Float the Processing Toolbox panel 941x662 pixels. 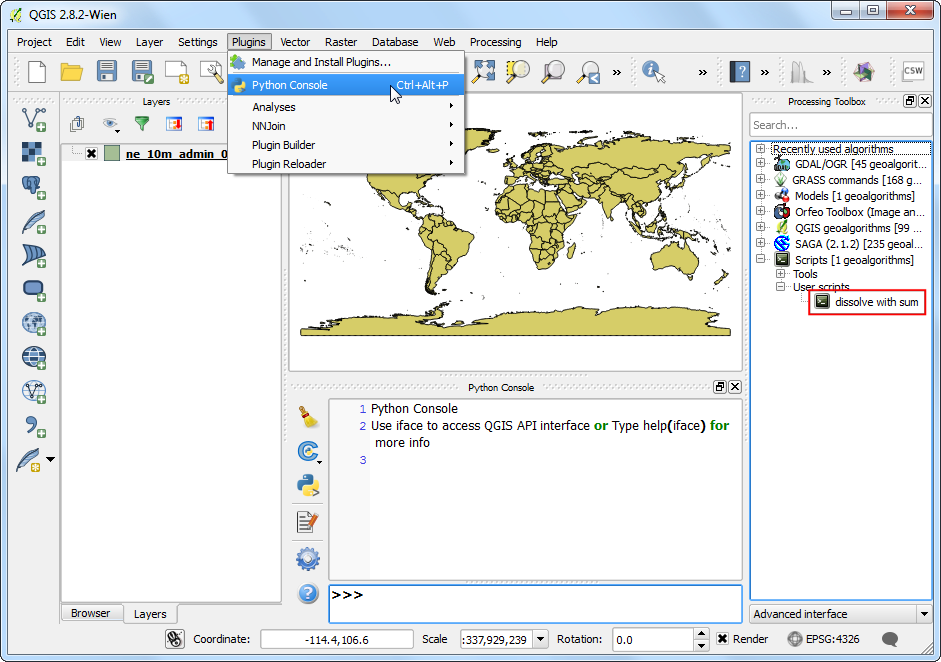click(x=910, y=101)
